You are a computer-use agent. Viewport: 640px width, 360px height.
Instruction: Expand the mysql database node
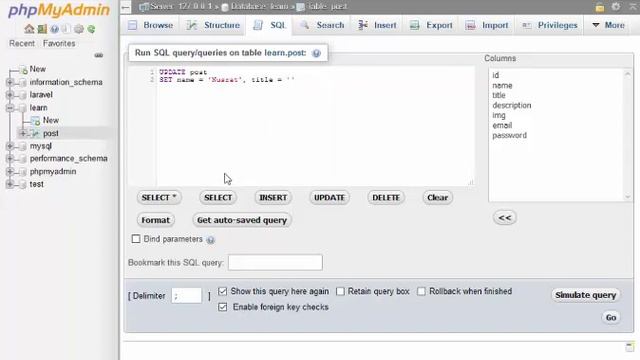10,146
